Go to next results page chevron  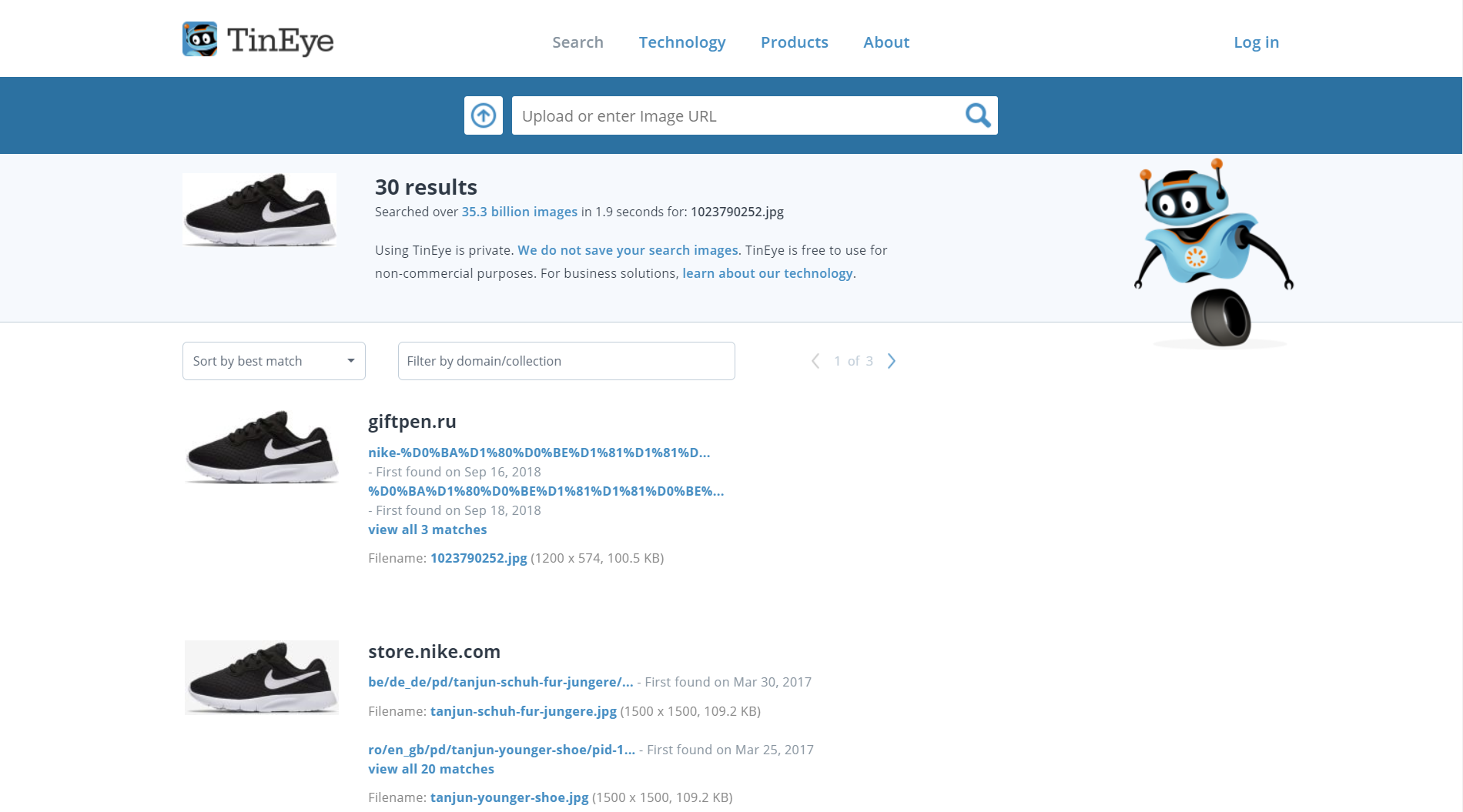pos(892,361)
